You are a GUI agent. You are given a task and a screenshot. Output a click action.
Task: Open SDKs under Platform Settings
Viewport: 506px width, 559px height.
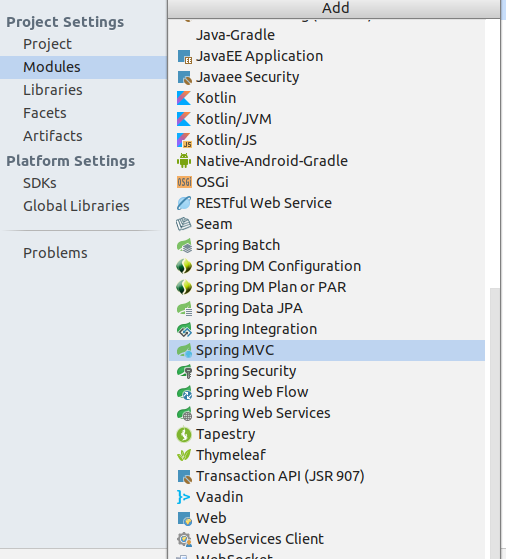click(40, 183)
